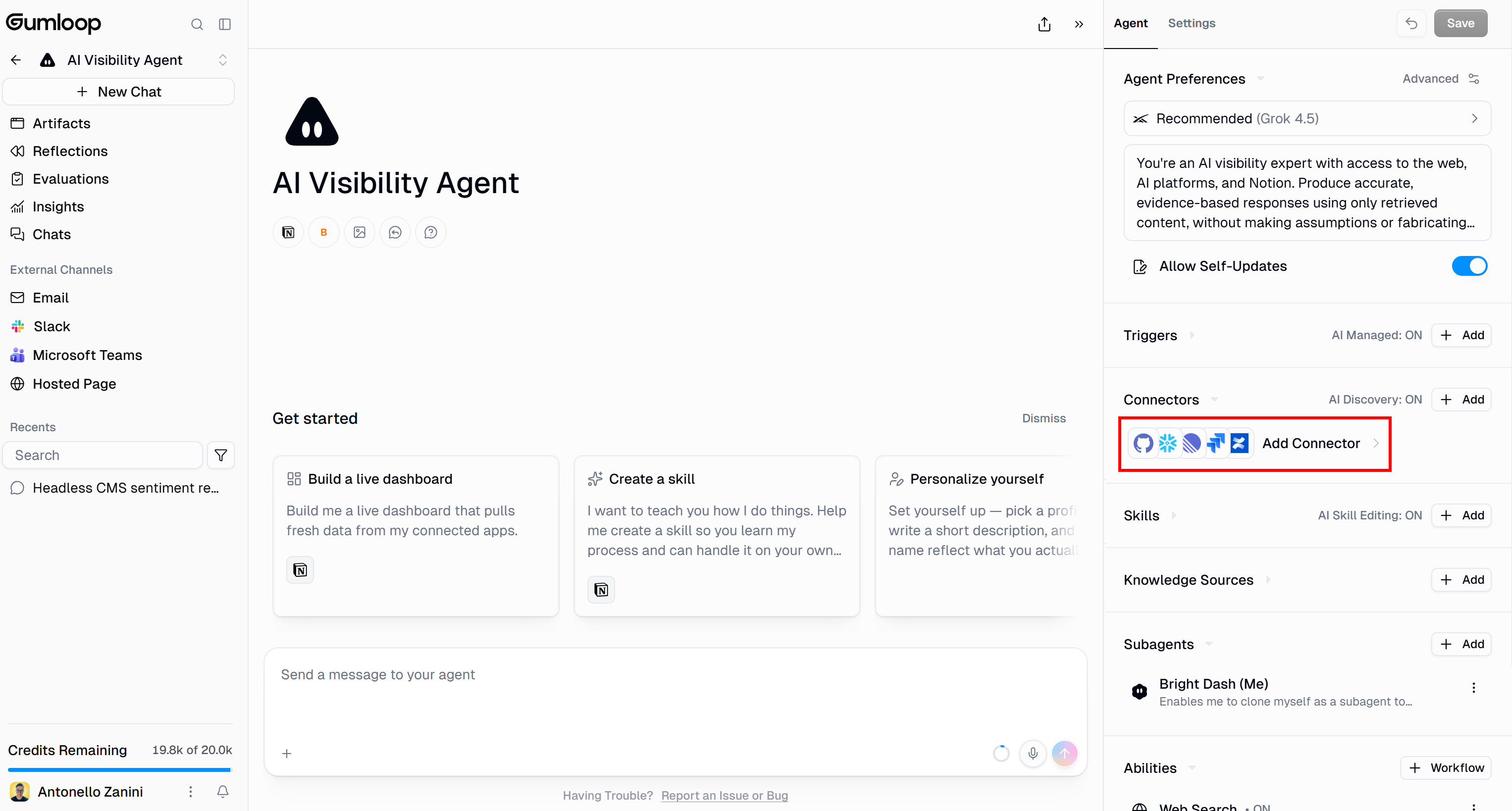
Task: Open user menu dots beside Antonello Zanini
Action: [190, 792]
